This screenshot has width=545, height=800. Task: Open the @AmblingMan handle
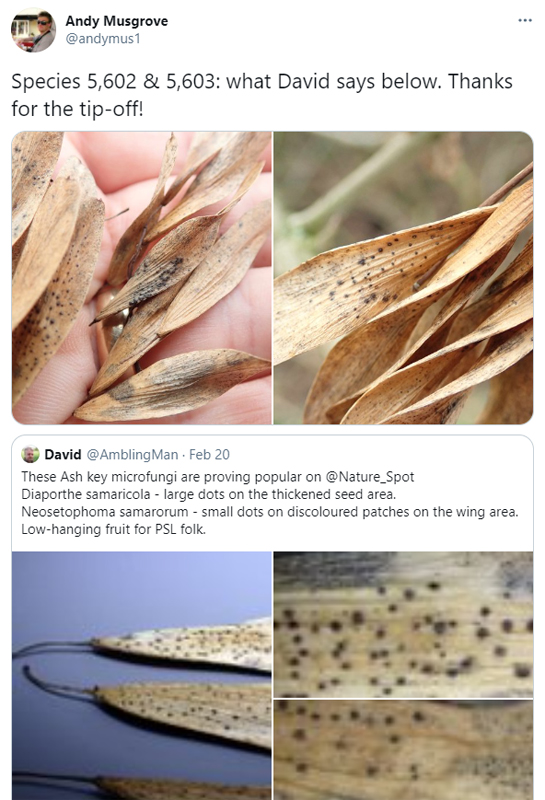point(132,454)
